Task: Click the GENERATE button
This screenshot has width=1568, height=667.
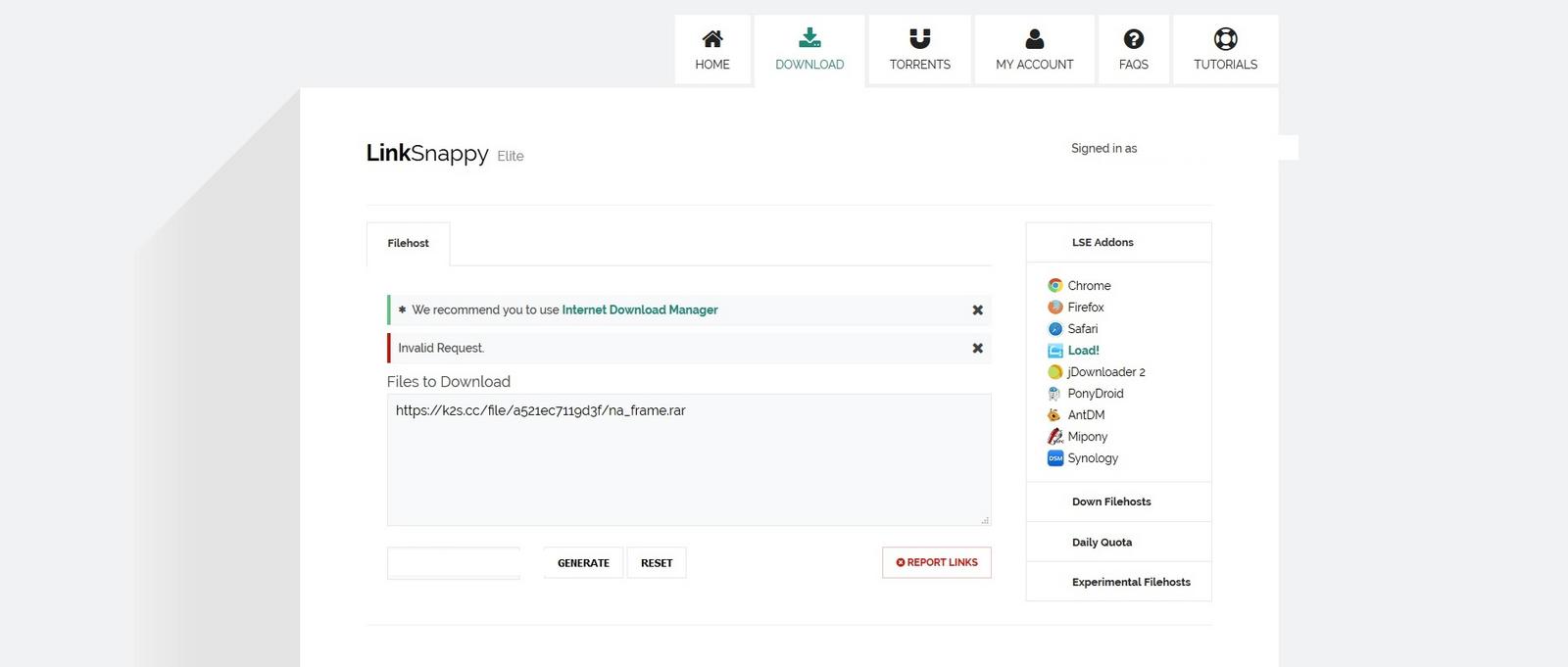Action: (583, 563)
